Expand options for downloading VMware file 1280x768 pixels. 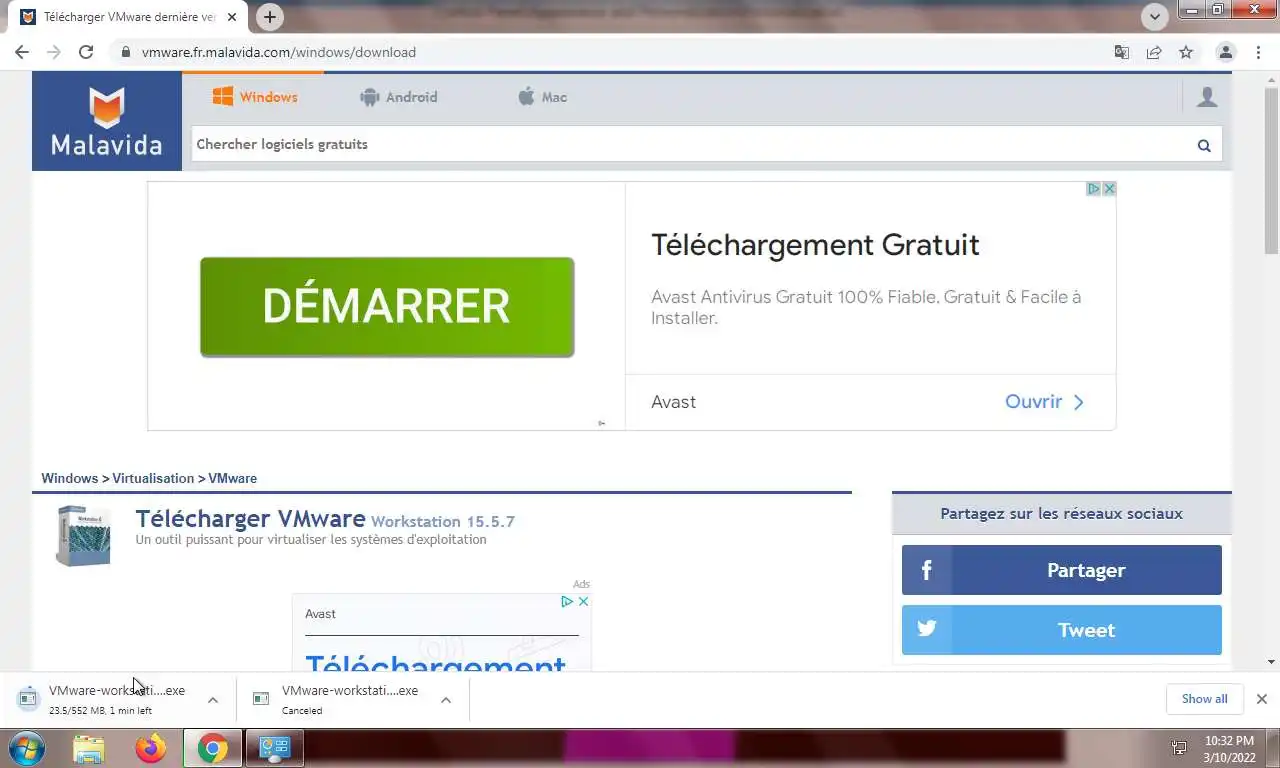[213, 700]
